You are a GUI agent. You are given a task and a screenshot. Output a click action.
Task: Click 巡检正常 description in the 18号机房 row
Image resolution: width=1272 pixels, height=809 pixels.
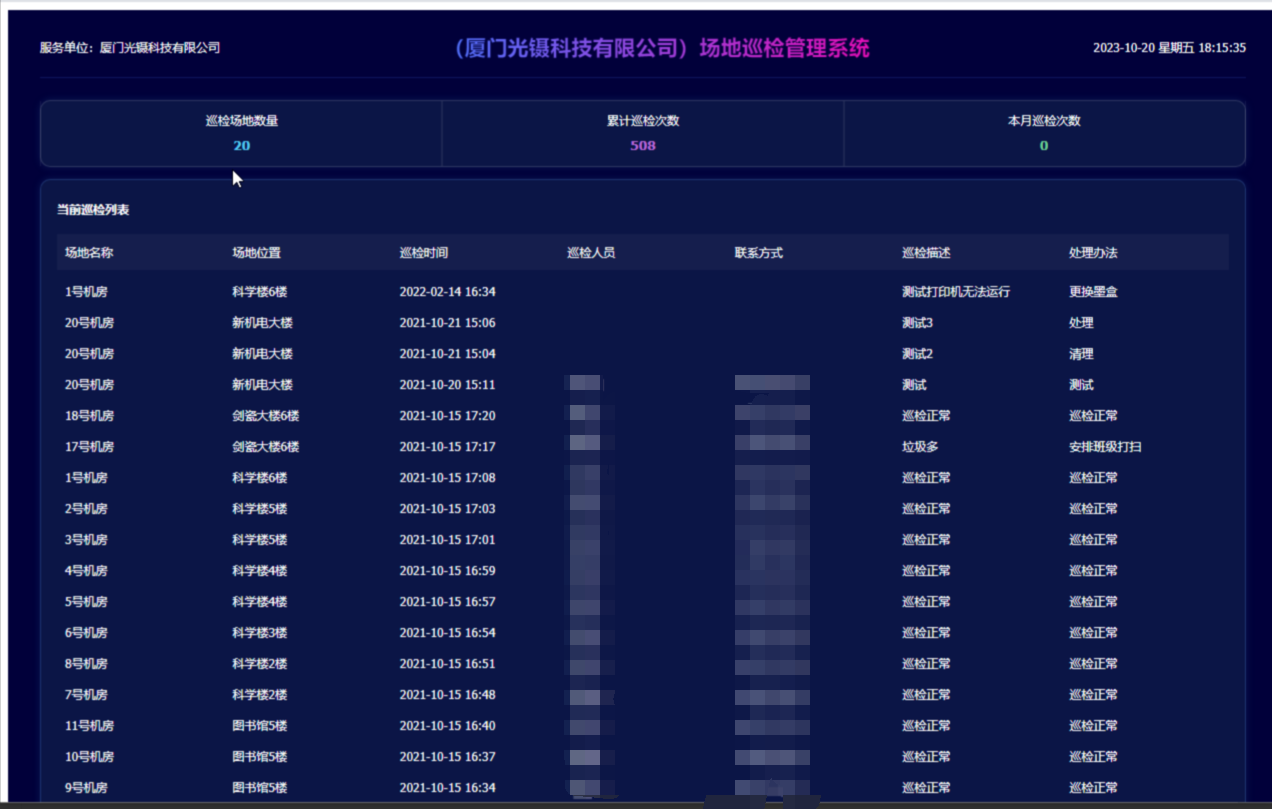tap(926, 416)
